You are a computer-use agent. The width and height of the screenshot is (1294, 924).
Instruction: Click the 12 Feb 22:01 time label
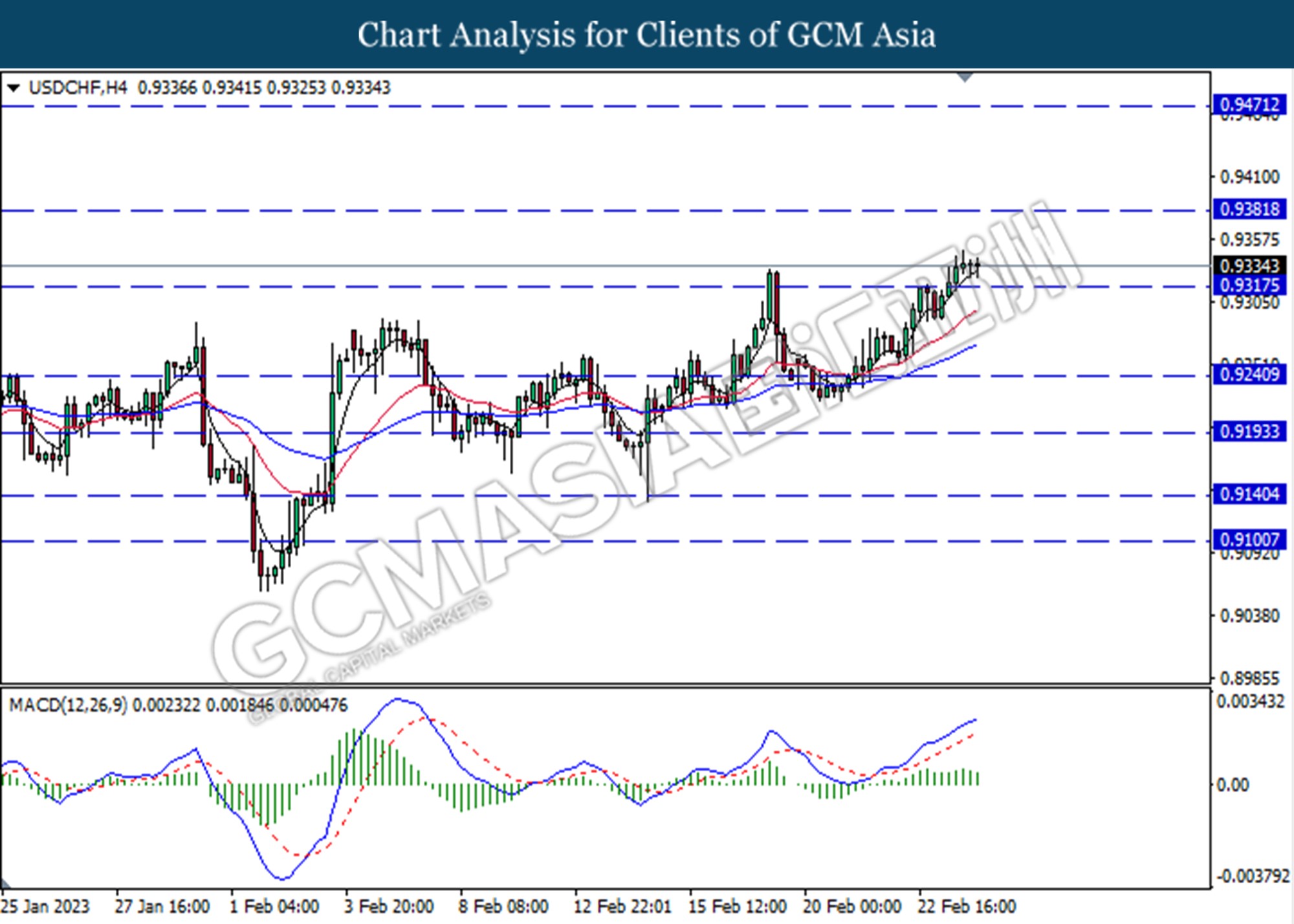(x=622, y=907)
